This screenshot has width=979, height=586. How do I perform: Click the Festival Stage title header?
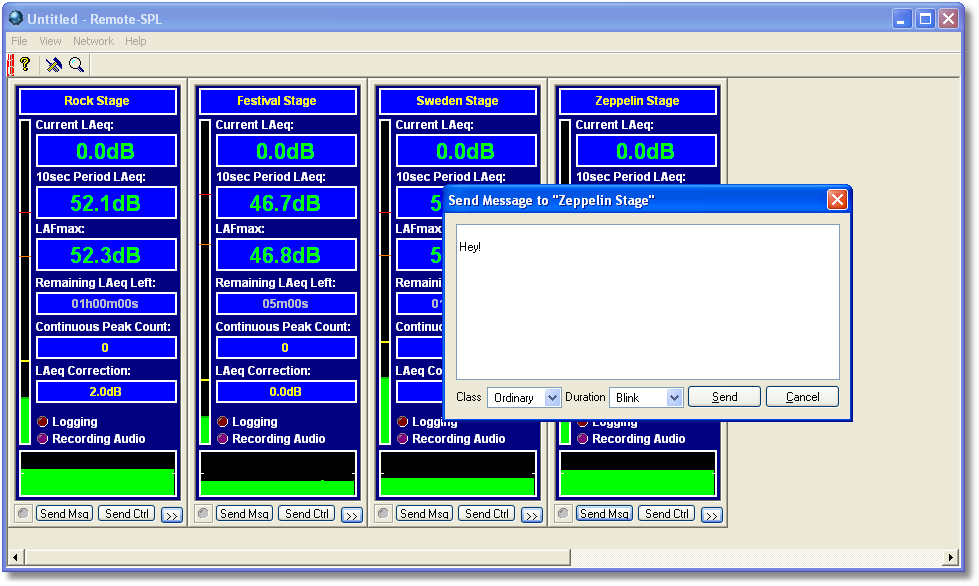278,101
